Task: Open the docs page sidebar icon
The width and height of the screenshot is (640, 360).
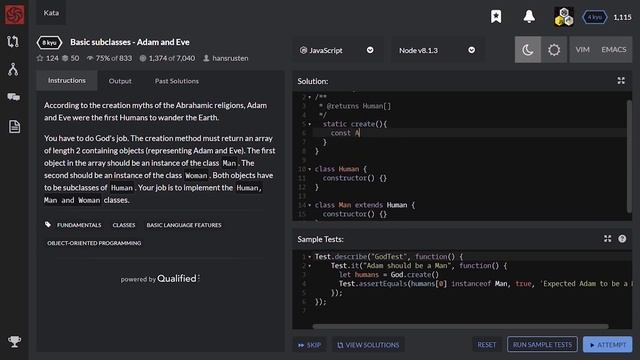Action: pos(14,127)
